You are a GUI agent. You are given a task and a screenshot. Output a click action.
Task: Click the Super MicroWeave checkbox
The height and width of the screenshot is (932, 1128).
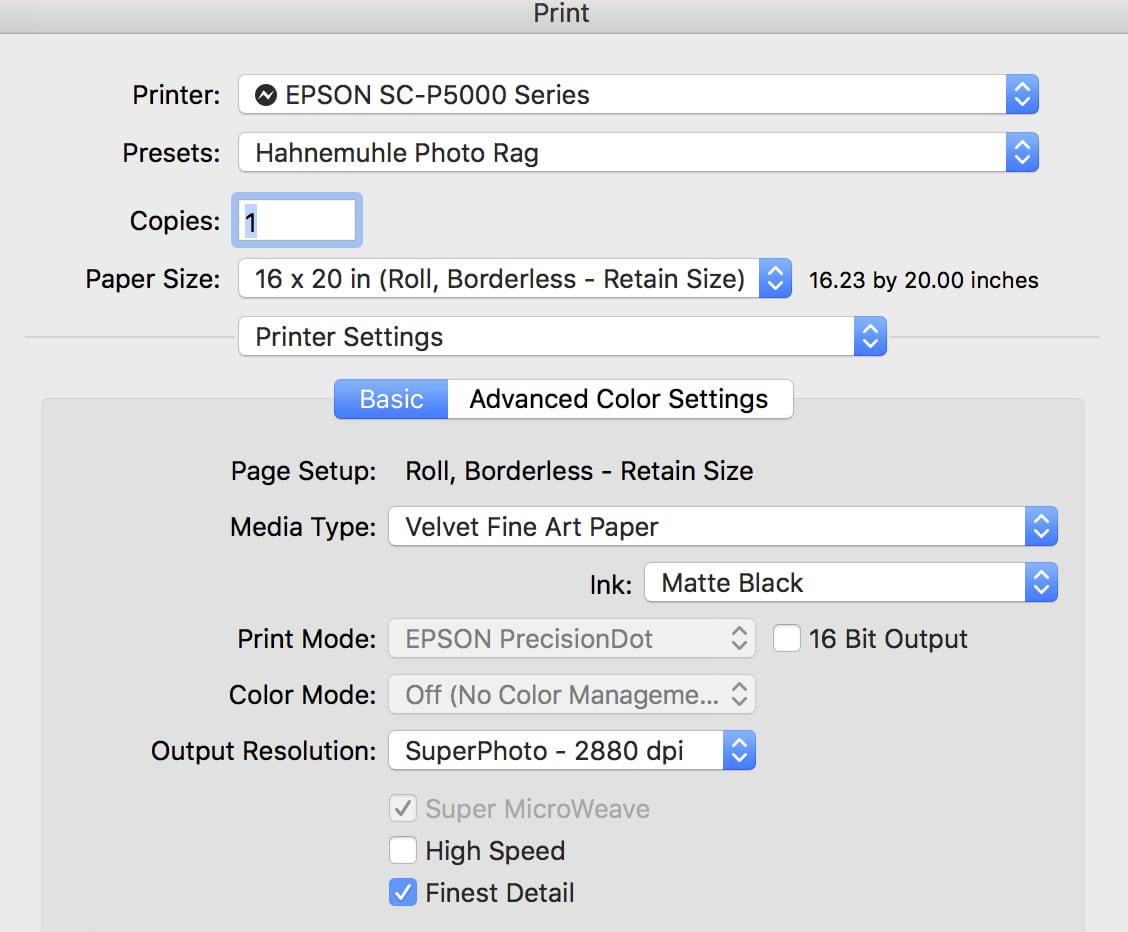coord(403,809)
